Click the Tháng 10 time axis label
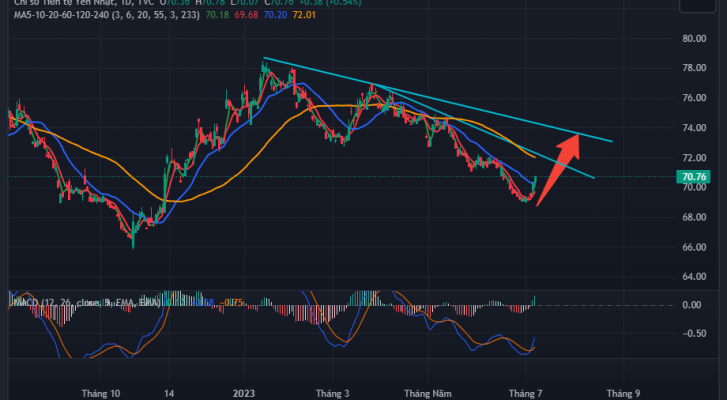 point(100,394)
